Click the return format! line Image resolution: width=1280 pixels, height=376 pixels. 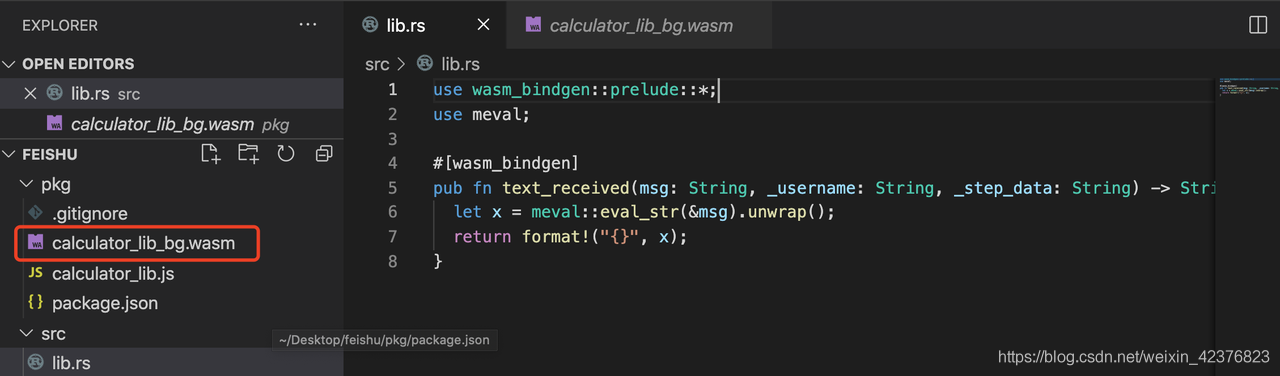[571, 237]
